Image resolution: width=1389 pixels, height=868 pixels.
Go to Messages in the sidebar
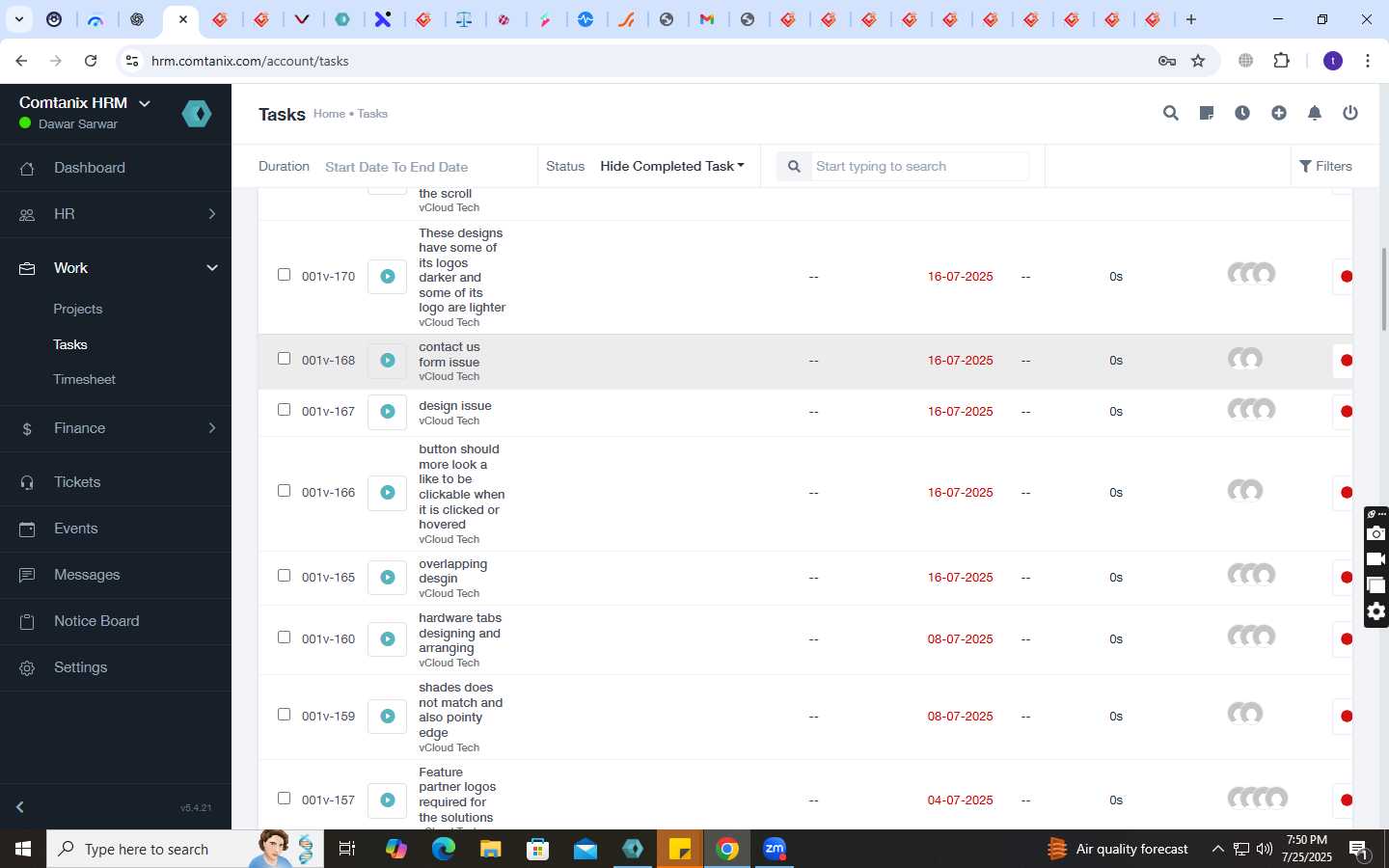coord(87,576)
